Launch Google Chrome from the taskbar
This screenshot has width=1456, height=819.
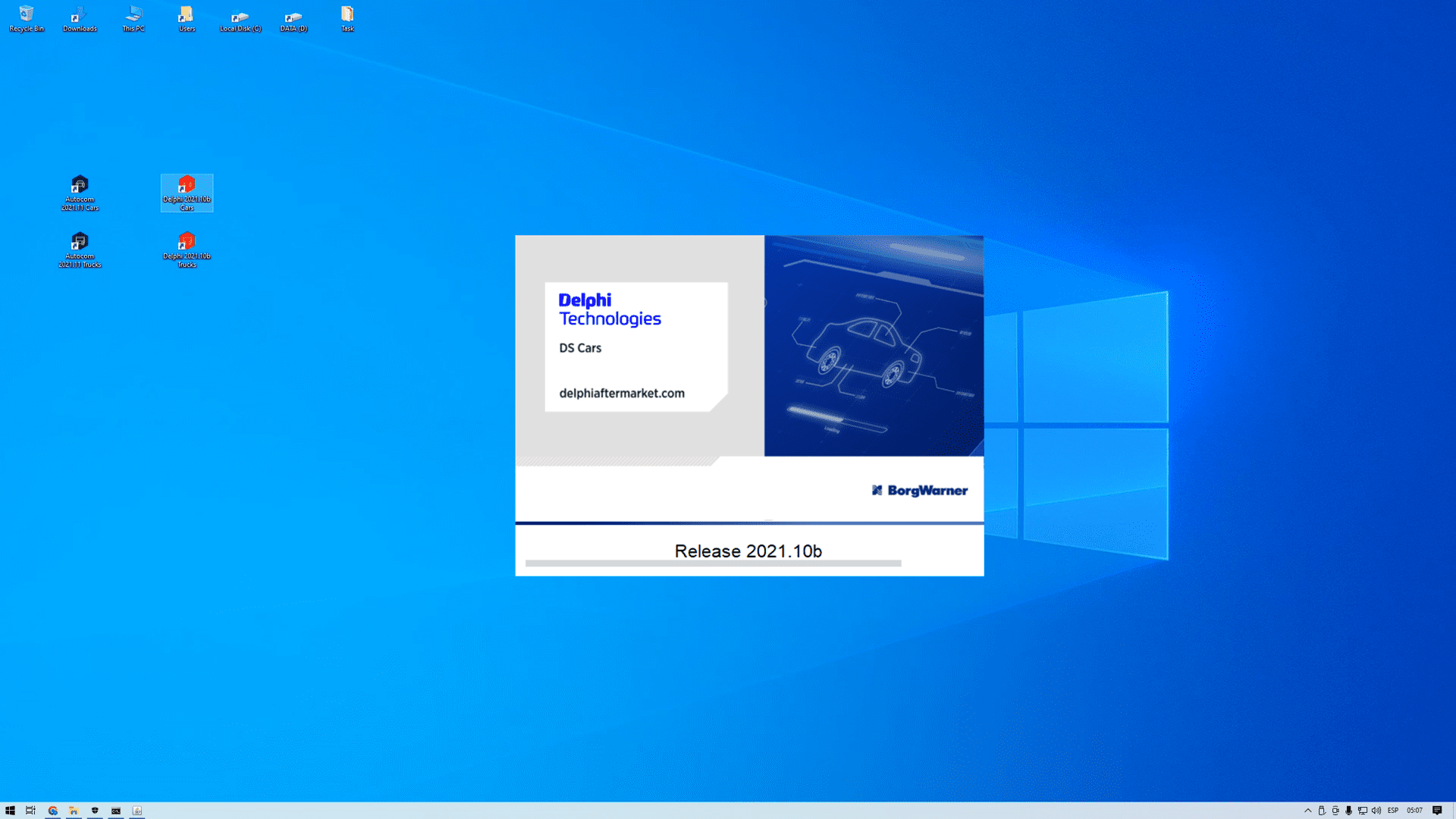52,811
